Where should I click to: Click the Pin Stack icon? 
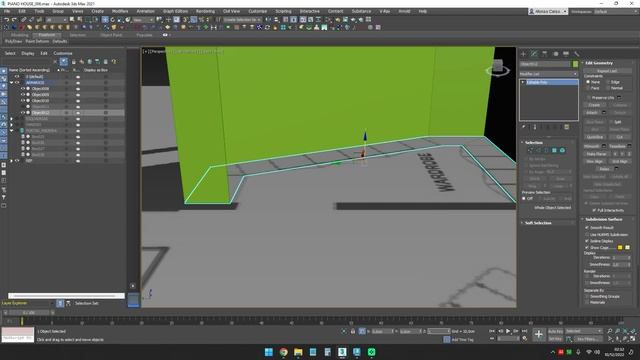524,127
